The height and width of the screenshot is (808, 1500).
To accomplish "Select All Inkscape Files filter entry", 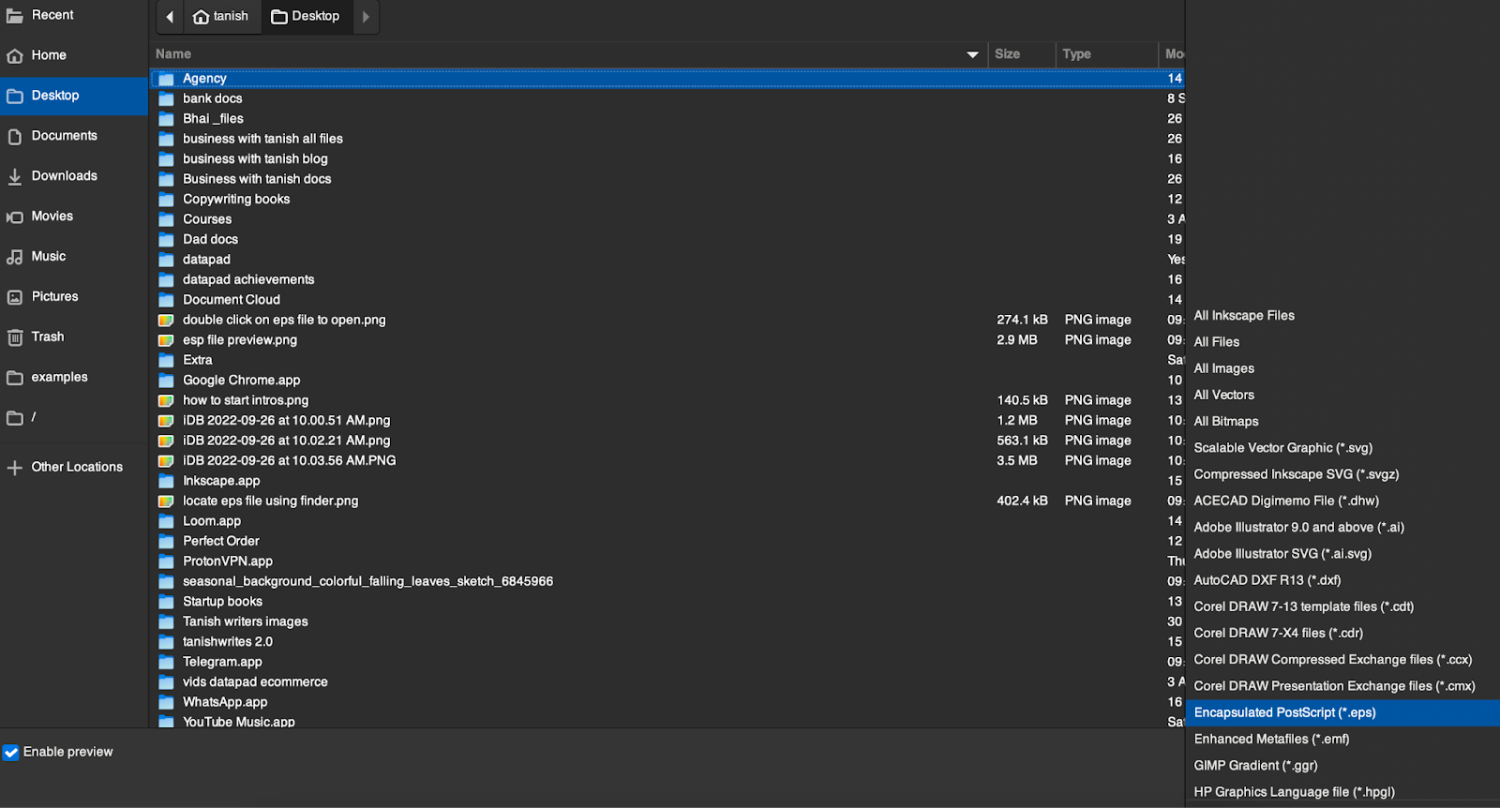I will pyautogui.click(x=1244, y=316).
